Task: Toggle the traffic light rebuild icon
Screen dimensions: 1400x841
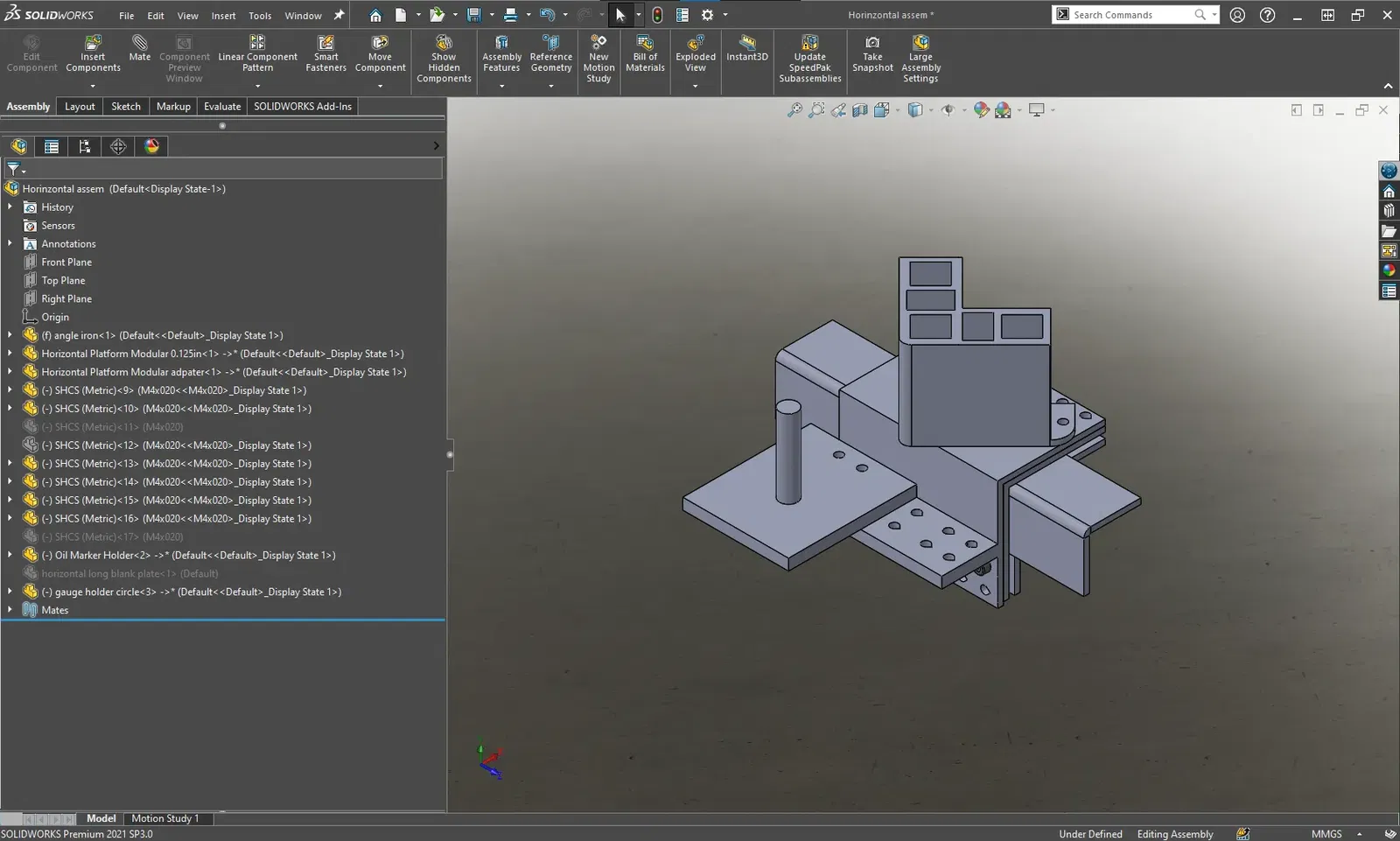Action: coord(657,15)
